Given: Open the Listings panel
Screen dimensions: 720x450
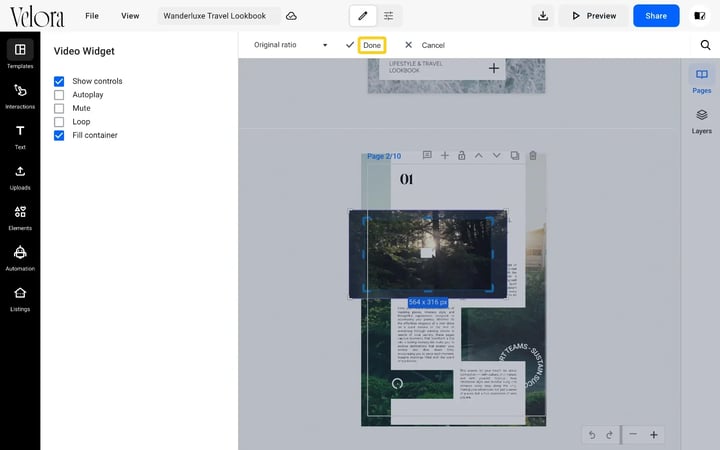Looking at the screenshot, I should pyautogui.click(x=20, y=298).
